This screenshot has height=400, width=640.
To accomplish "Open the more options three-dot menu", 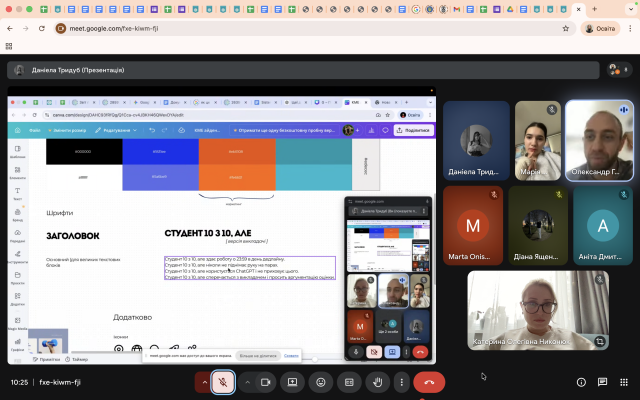I will [x=402, y=381].
